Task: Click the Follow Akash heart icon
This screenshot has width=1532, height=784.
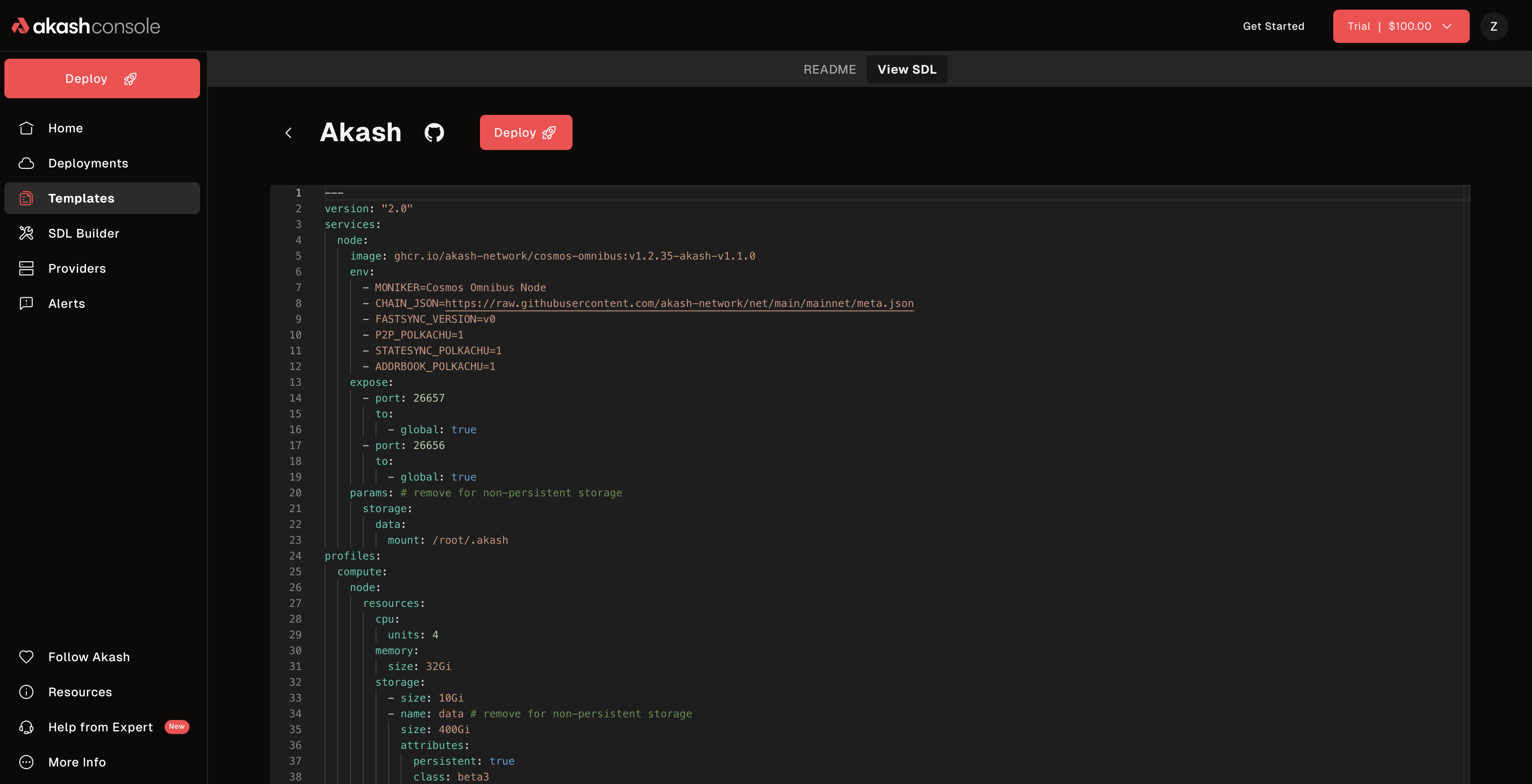Action: 26,657
